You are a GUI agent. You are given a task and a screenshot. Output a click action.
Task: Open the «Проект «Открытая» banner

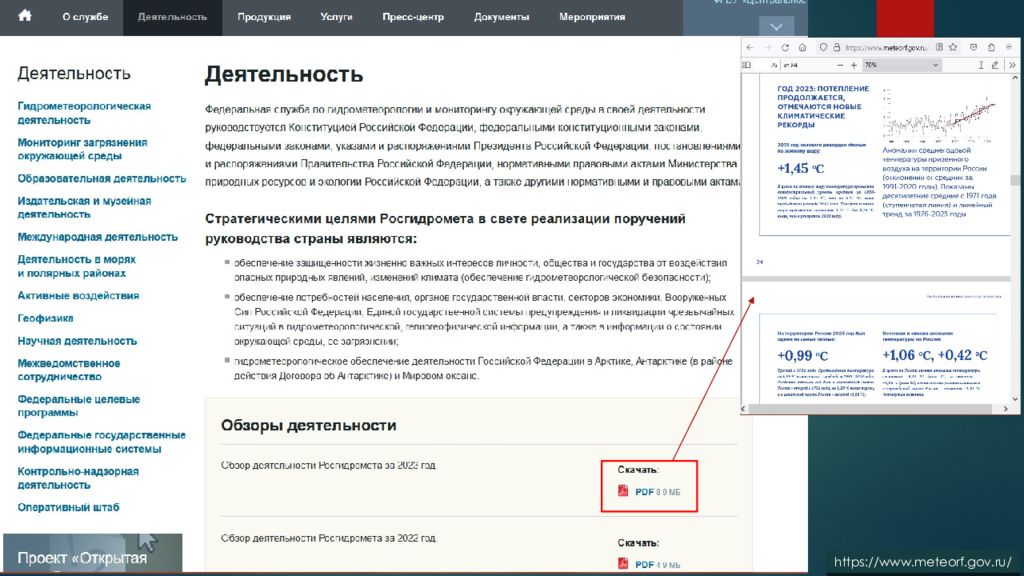click(x=93, y=554)
